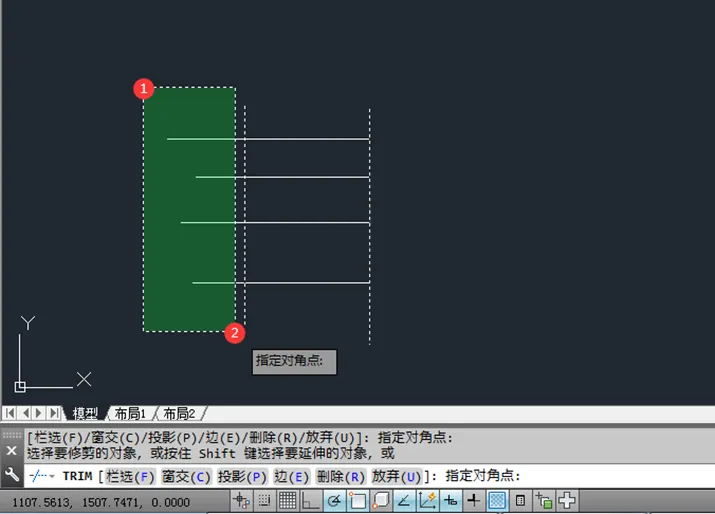Close the command line window

coord(11,451)
